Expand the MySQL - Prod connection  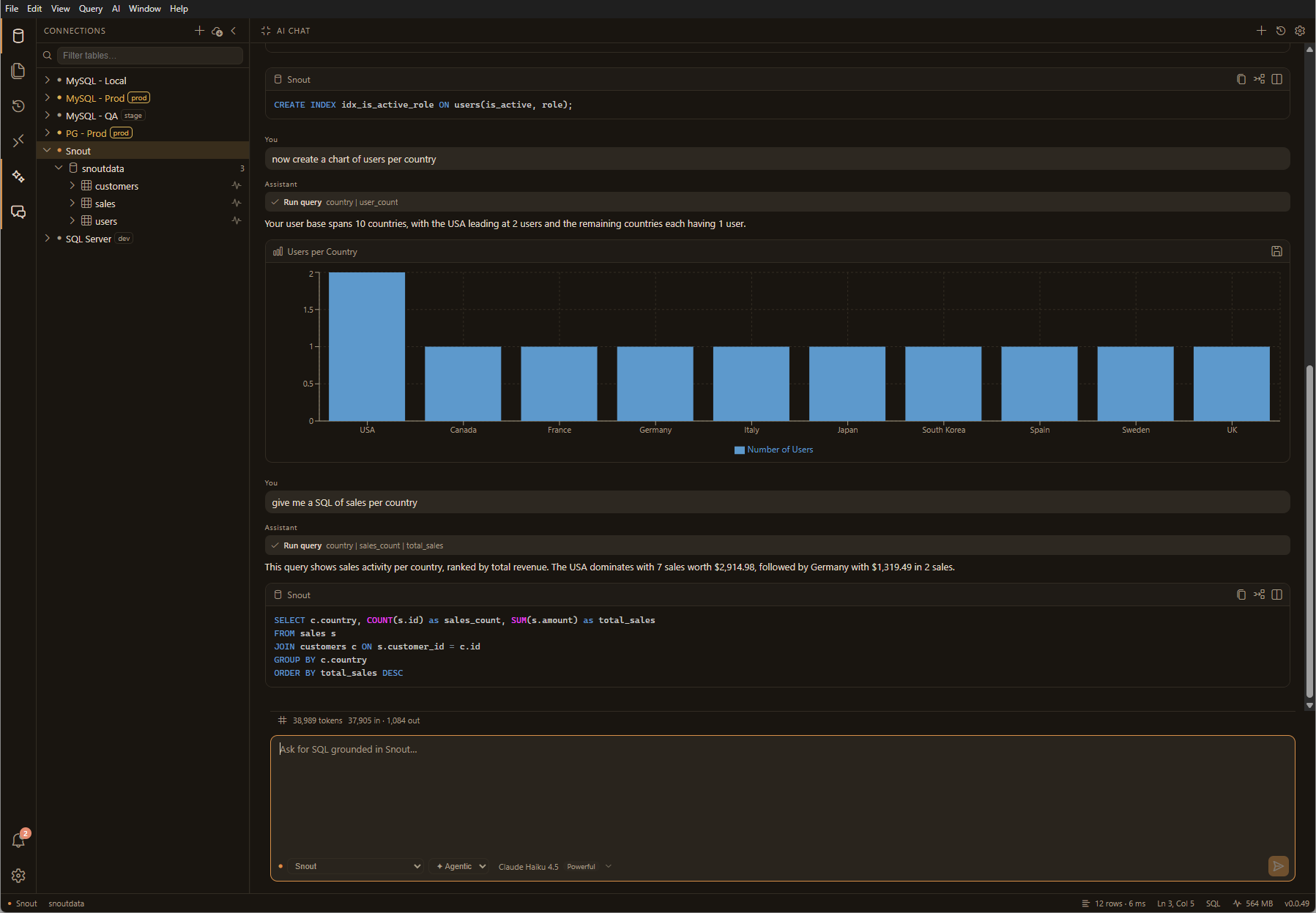[48, 97]
